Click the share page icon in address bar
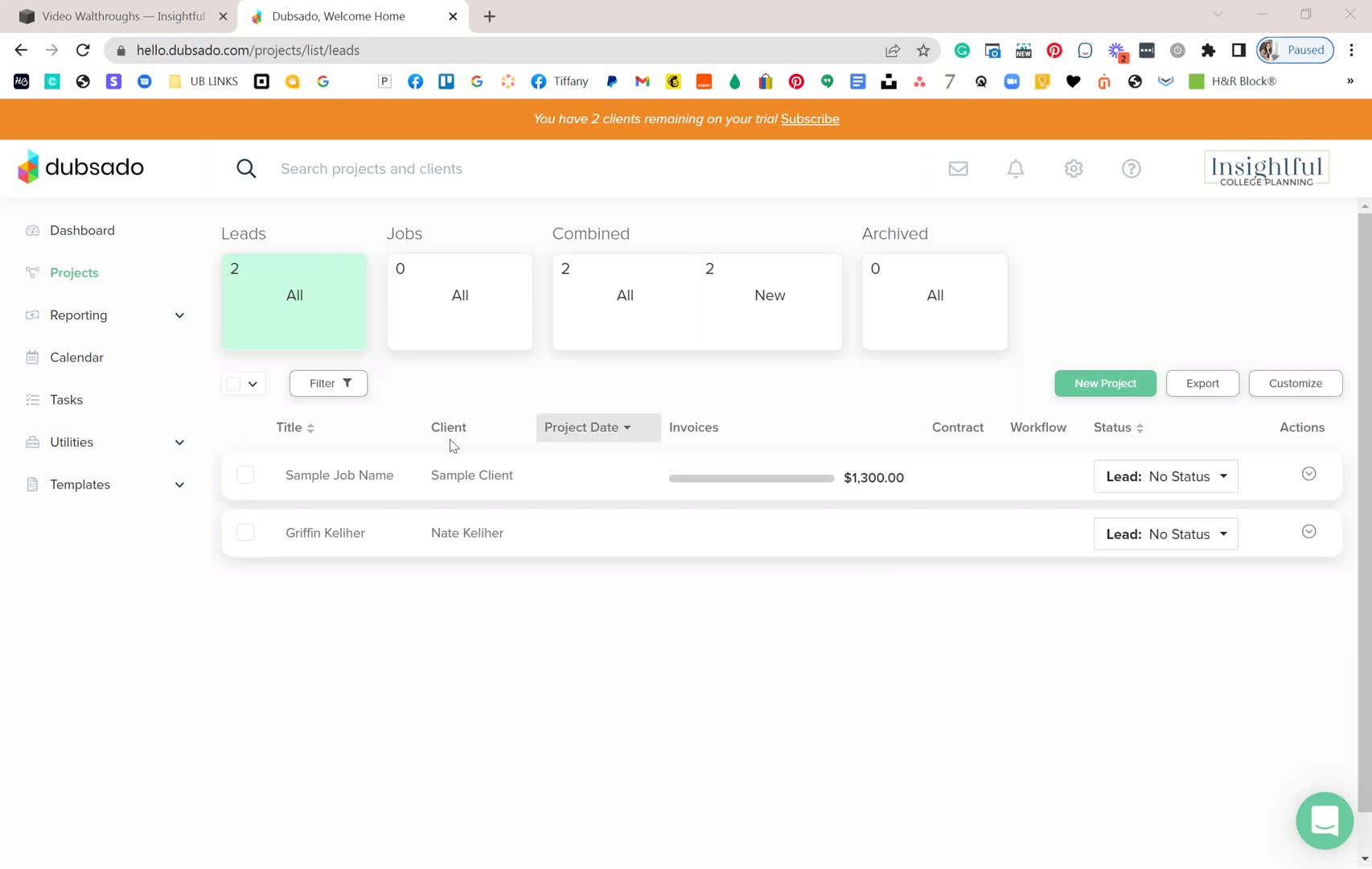Viewport: 1372px width, 869px height. [893, 50]
